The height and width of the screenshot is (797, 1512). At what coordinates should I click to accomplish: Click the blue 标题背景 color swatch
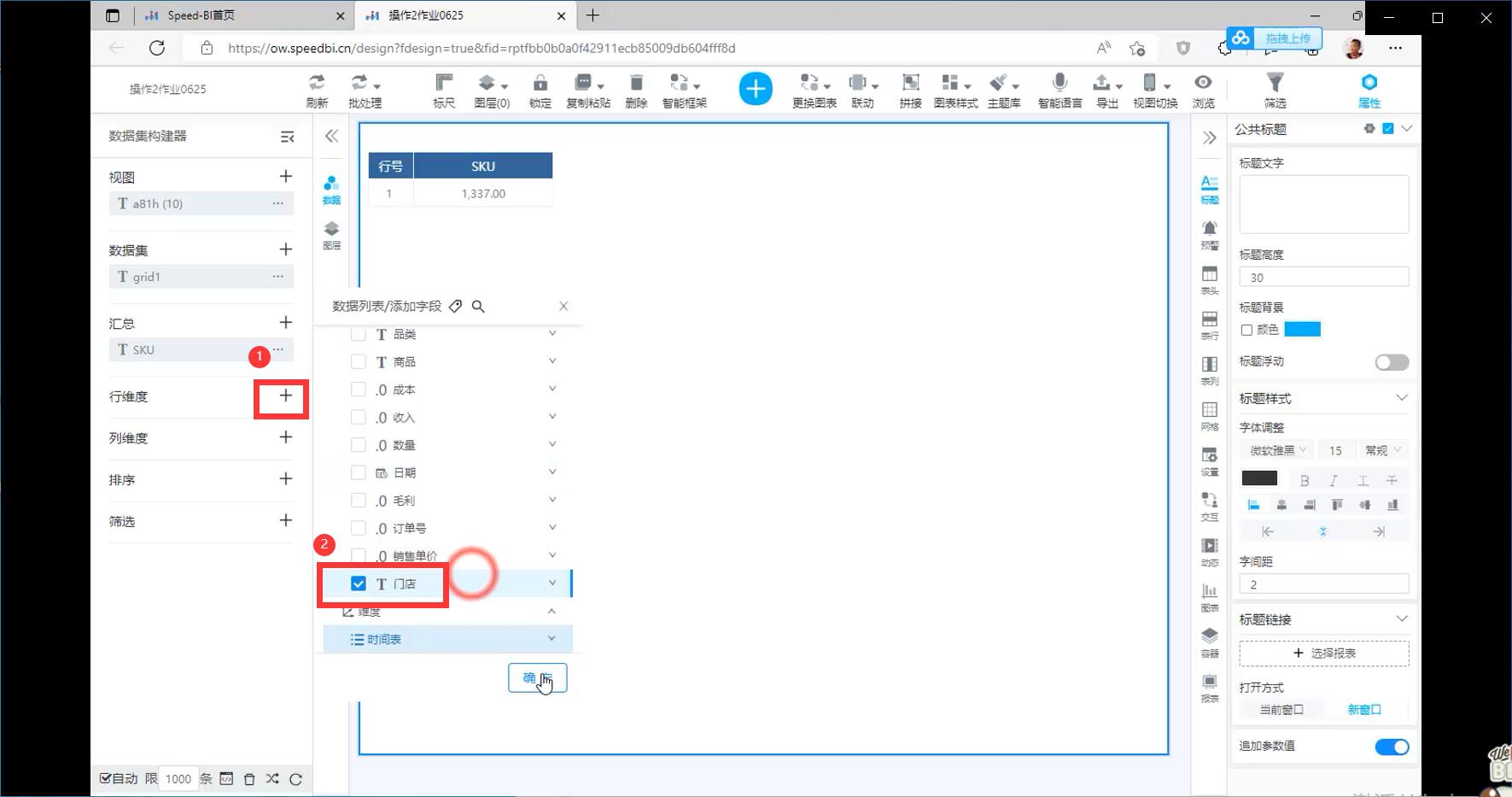(1302, 330)
